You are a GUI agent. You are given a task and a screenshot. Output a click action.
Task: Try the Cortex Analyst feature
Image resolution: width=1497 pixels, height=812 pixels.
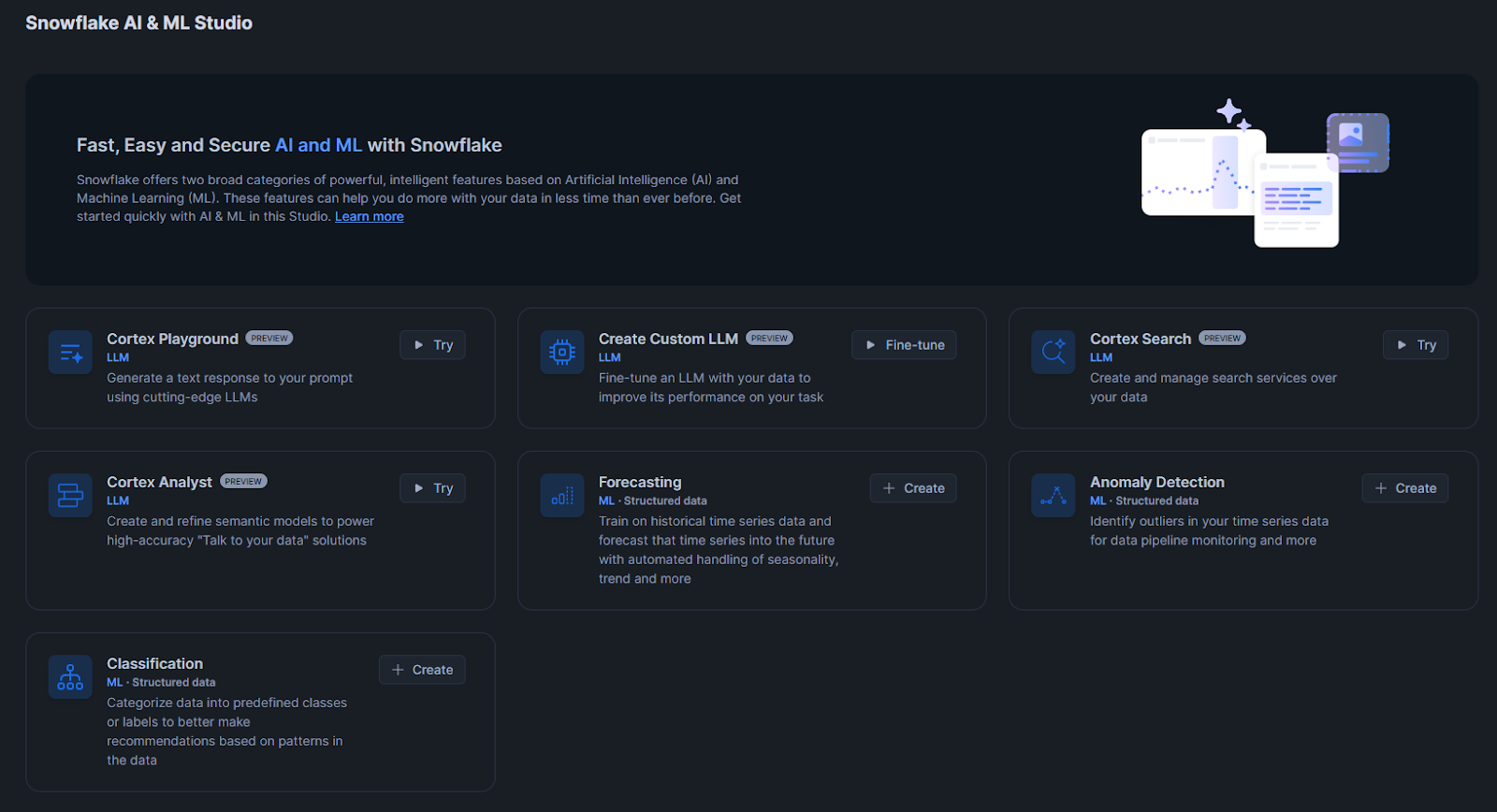(x=432, y=488)
